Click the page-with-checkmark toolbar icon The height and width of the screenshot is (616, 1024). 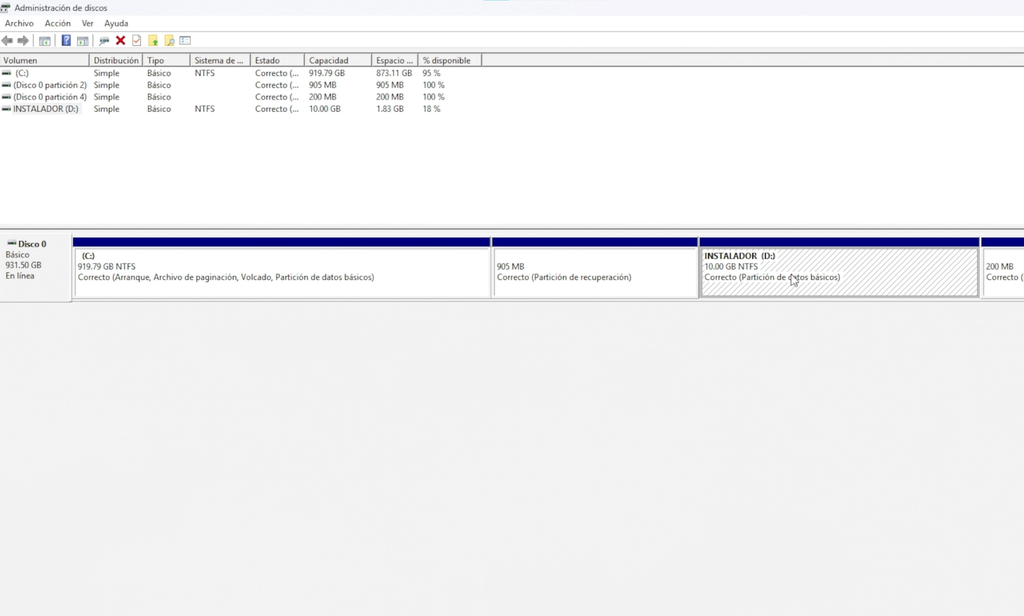coord(136,41)
